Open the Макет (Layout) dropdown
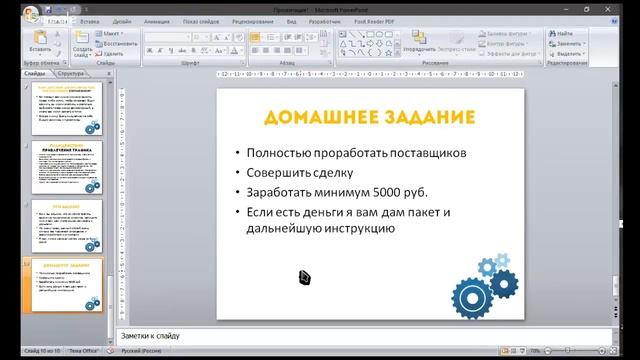 pyautogui.click(x=109, y=33)
